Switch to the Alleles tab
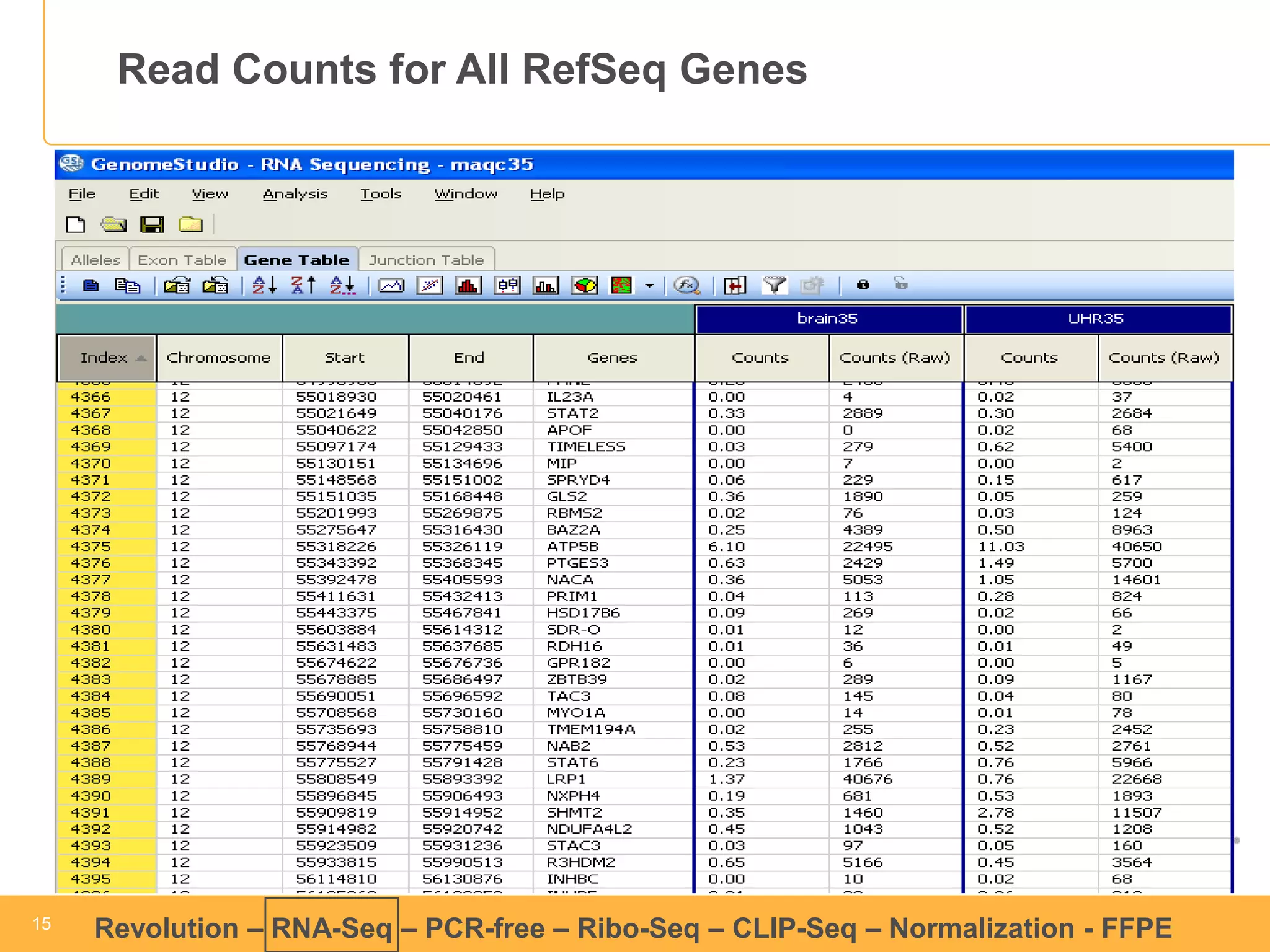This screenshot has width=1270, height=952. click(x=95, y=260)
